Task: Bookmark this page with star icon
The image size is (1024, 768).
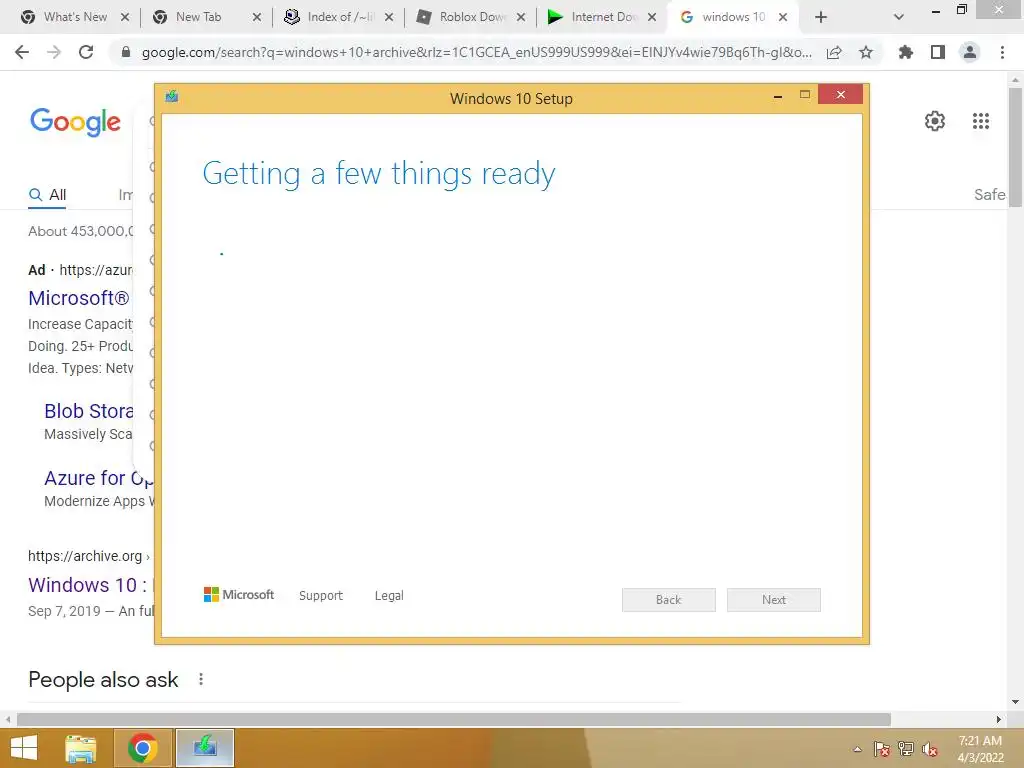Action: point(866,52)
